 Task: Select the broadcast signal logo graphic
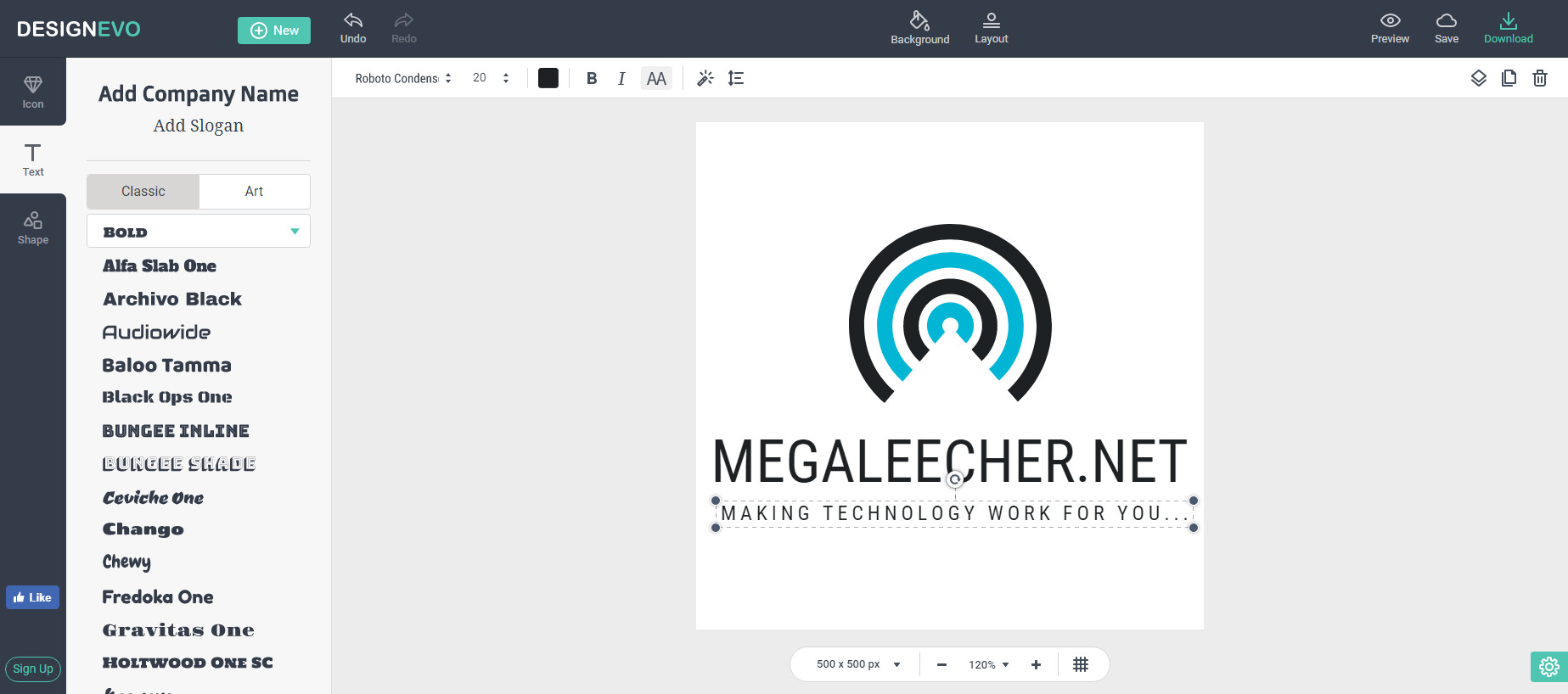(x=950, y=313)
